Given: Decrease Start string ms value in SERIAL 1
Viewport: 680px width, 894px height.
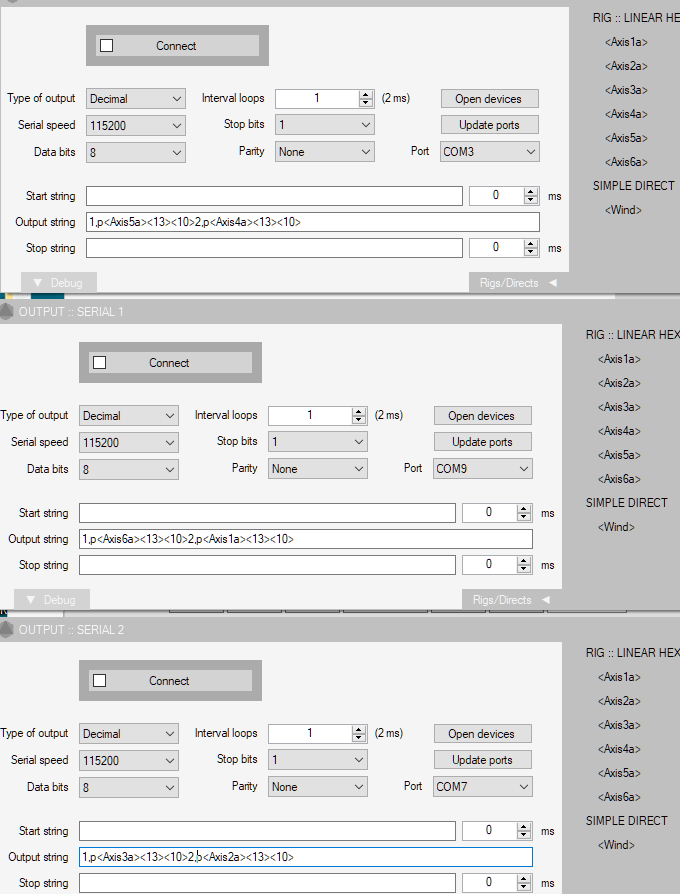Looking at the screenshot, I should (x=524, y=517).
